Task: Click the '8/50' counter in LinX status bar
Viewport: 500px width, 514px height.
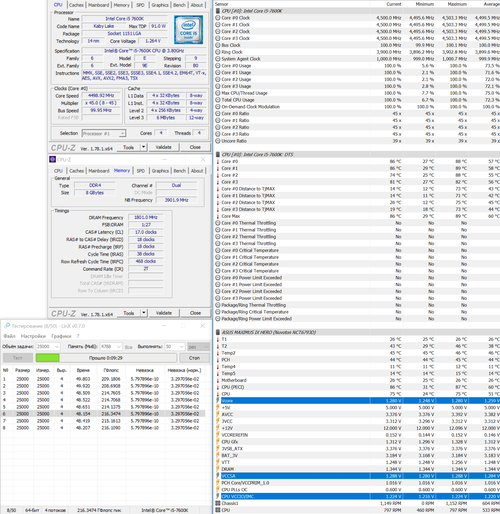Action: click(x=11, y=510)
